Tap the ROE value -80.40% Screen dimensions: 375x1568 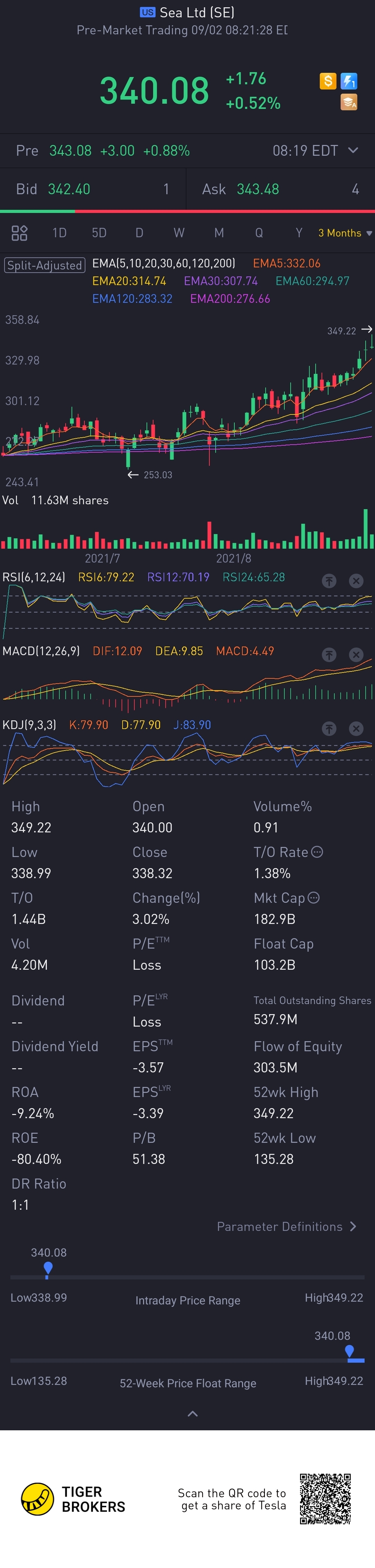[36, 1159]
